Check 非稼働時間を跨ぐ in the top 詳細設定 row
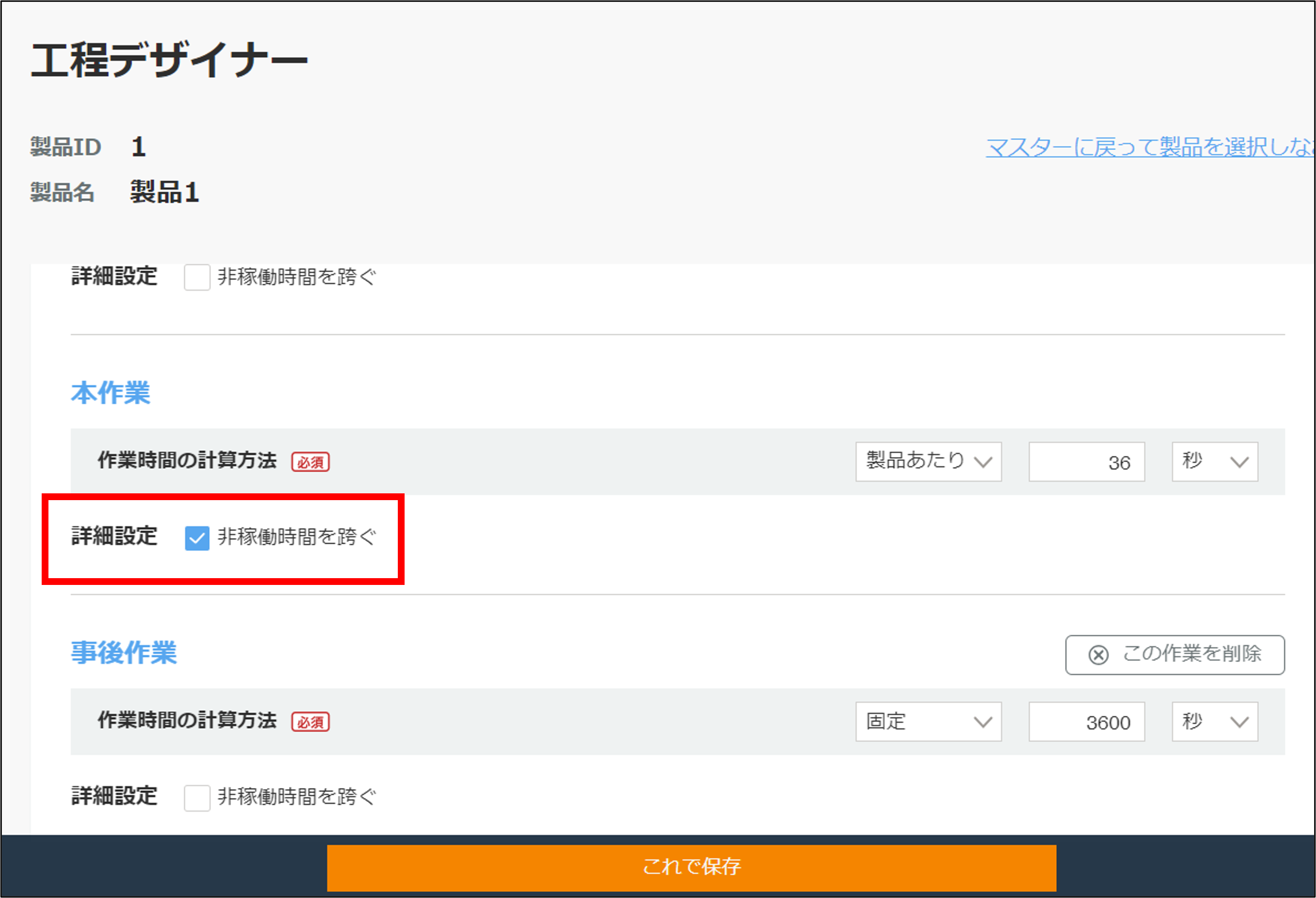The image size is (1316, 898). [197, 277]
